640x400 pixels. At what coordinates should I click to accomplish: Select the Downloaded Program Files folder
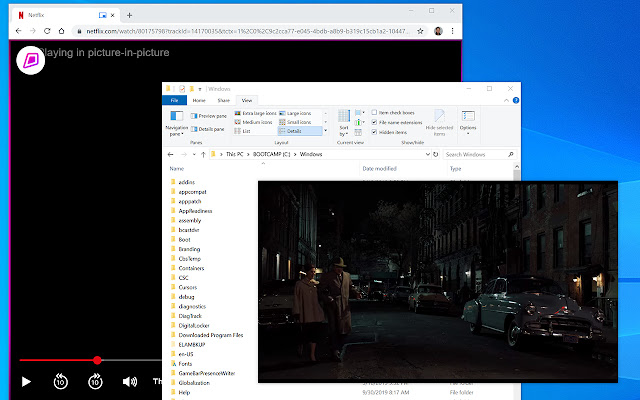point(207,335)
